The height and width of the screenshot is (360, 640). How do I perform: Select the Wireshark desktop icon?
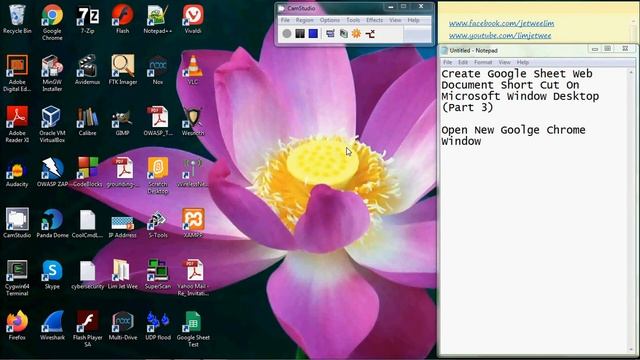pyautogui.click(x=52, y=326)
